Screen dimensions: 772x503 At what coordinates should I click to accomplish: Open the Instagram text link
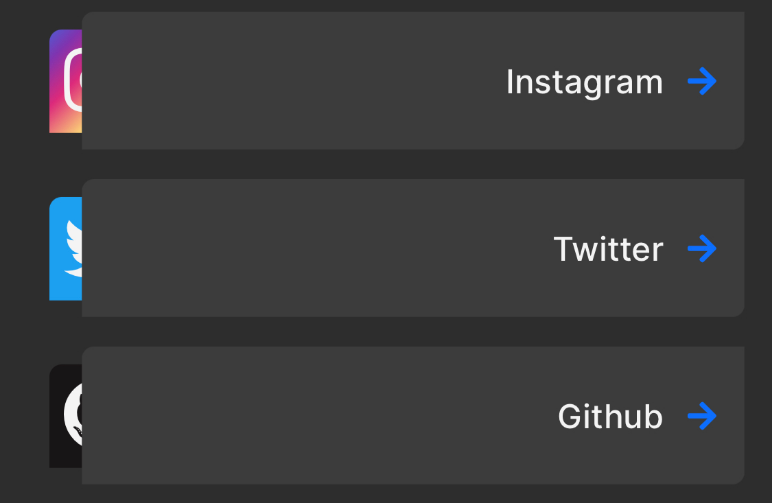584,82
